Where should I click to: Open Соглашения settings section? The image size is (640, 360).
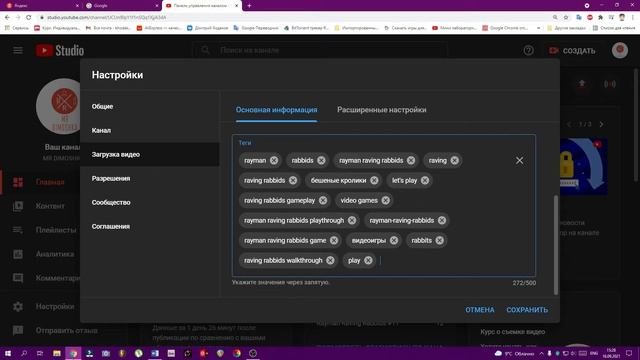[x=150, y=227]
